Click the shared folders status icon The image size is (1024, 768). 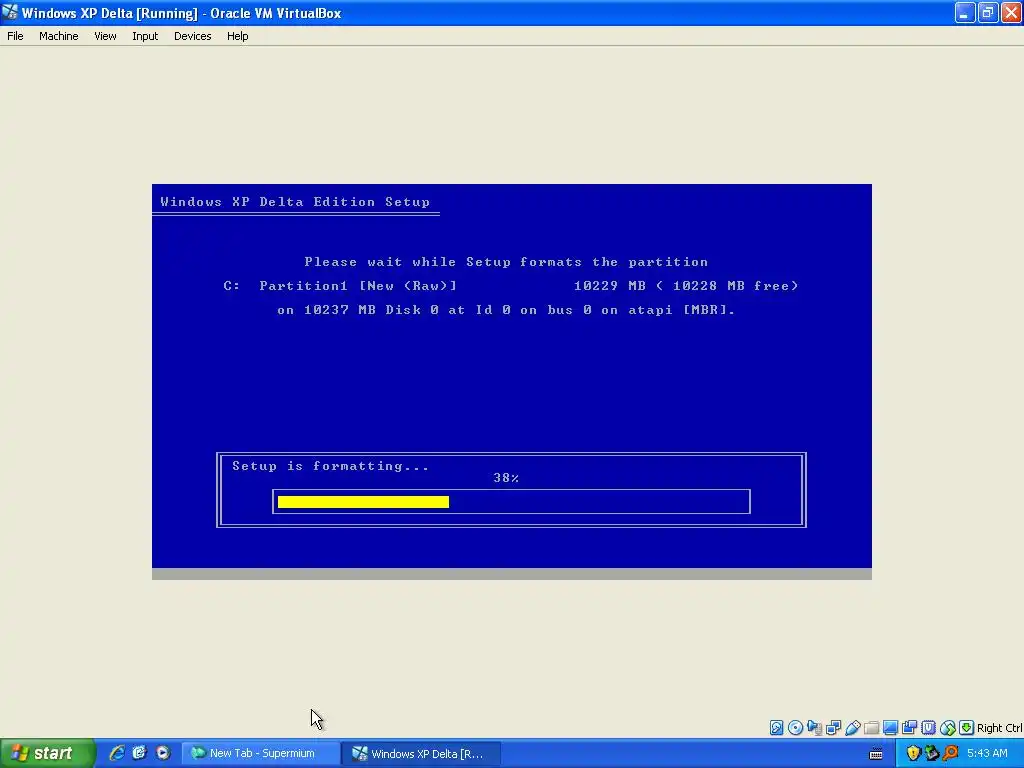(871, 728)
